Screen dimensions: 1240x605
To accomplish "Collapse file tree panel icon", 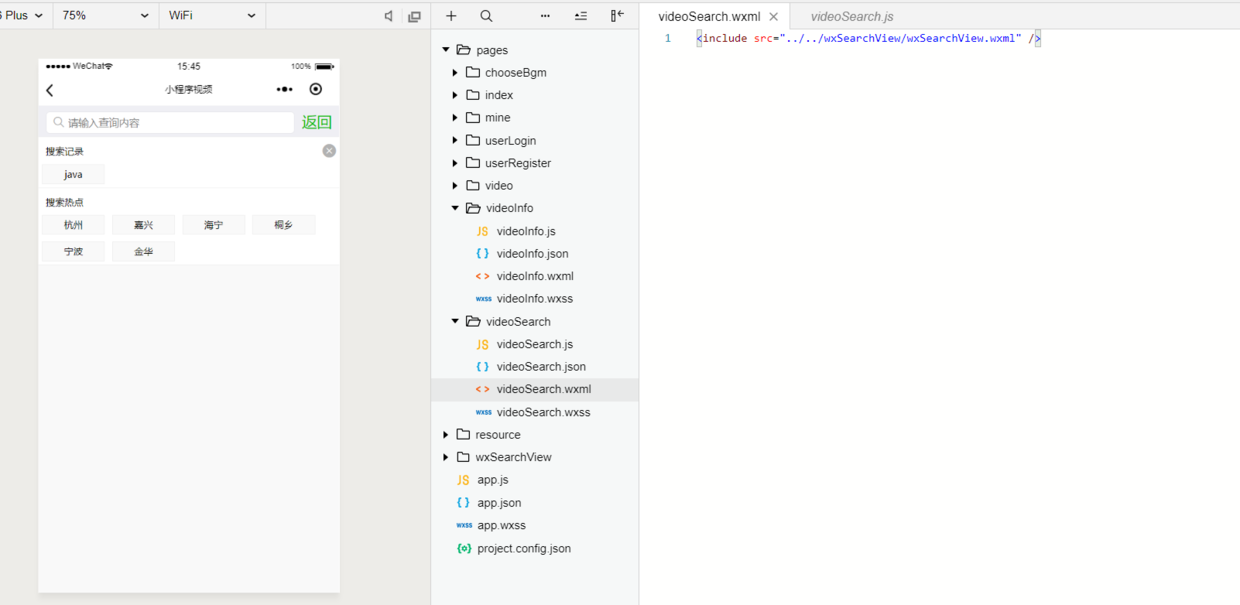I will pos(617,16).
